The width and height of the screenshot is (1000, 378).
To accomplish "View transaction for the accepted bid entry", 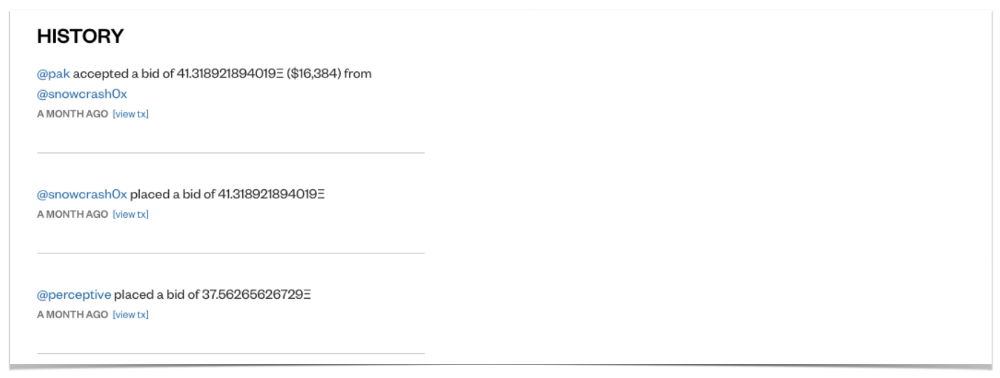I will [x=131, y=114].
